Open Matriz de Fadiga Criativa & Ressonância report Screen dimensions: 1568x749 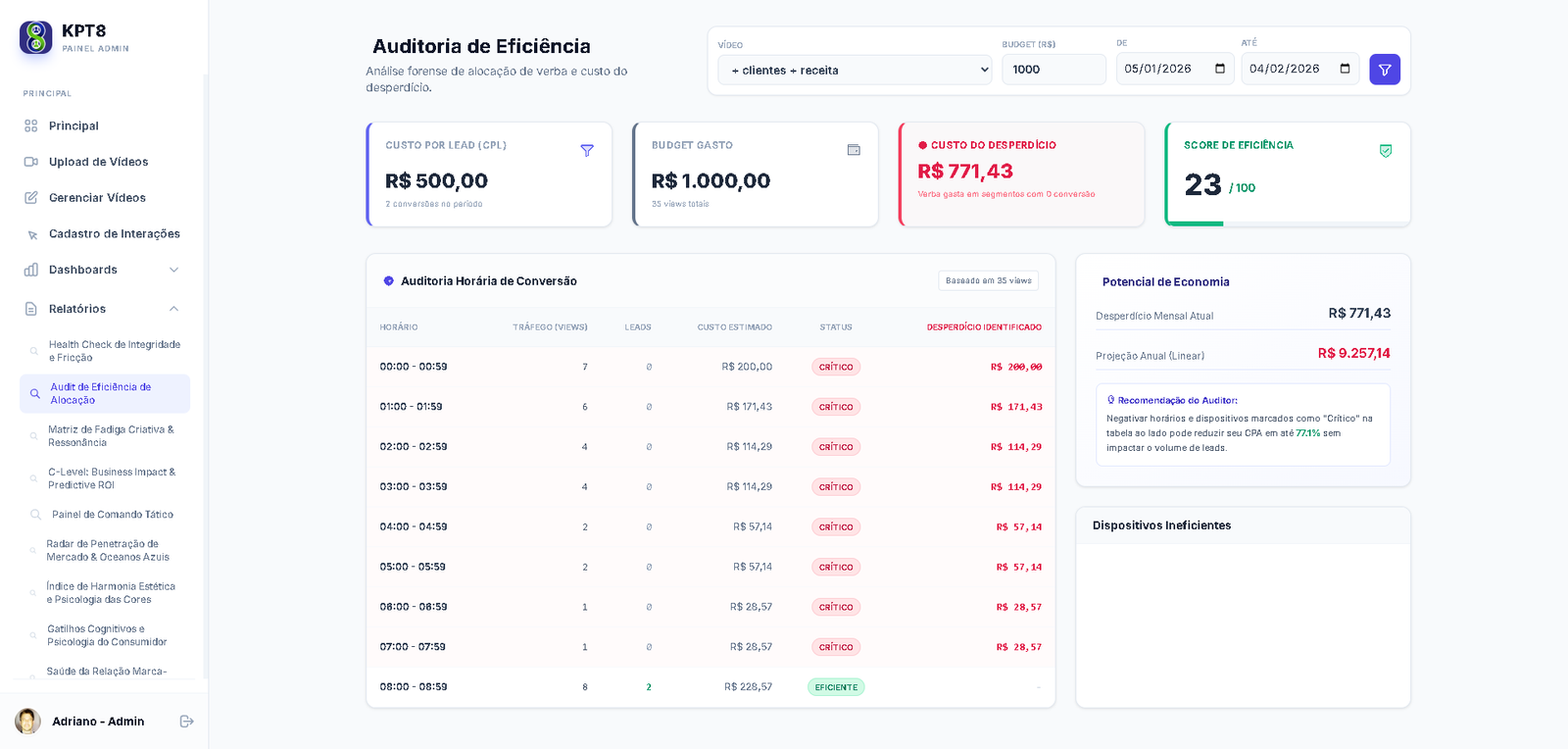(111, 436)
